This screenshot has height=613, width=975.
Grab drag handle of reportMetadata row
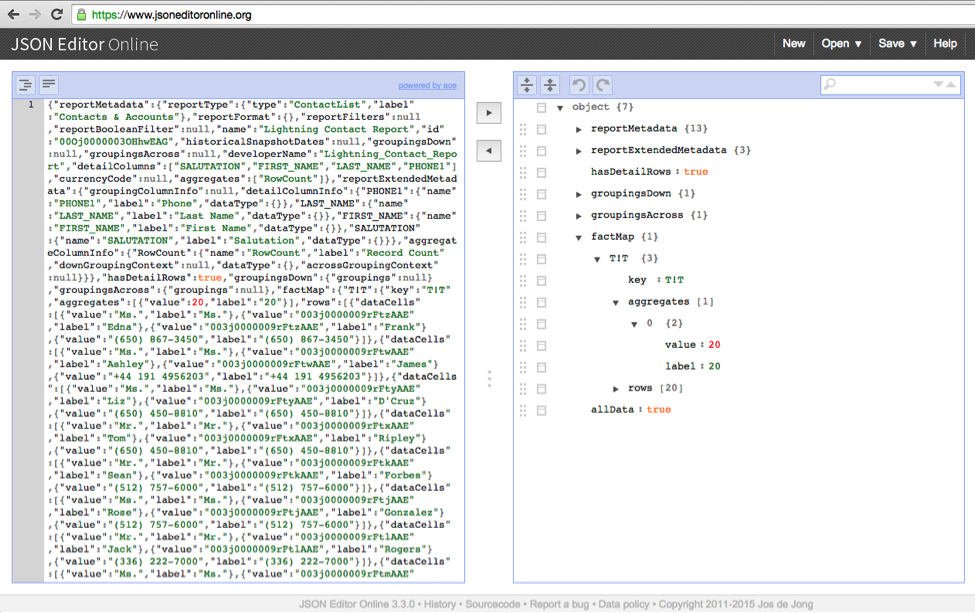pyautogui.click(x=523, y=129)
